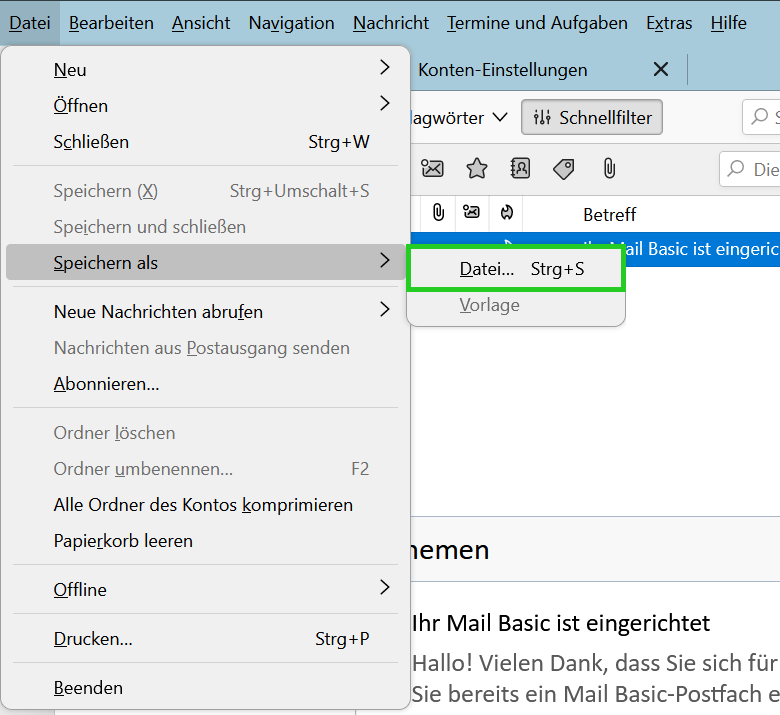Expand Neue Nachrichten abrufen submenu
Screen dimensions: 780x715
point(205,311)
